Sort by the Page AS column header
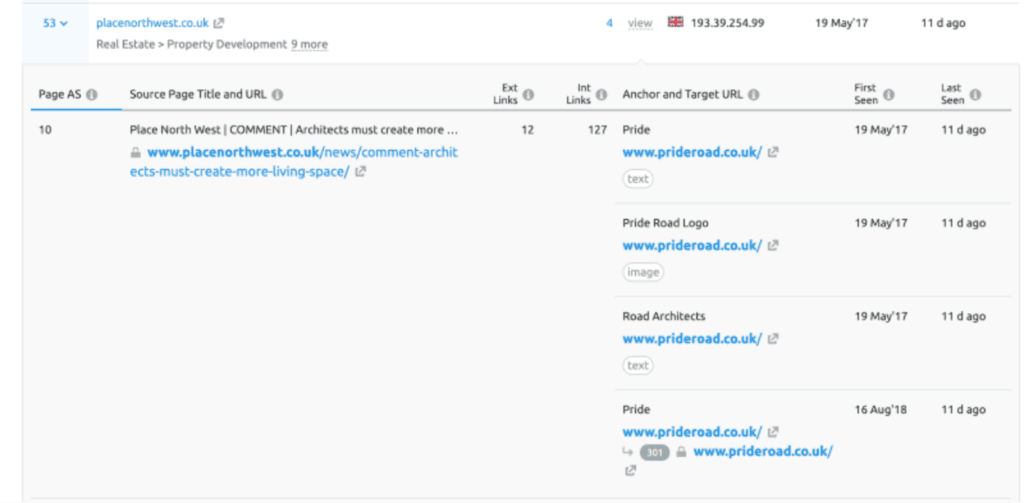 pos(59,95)
